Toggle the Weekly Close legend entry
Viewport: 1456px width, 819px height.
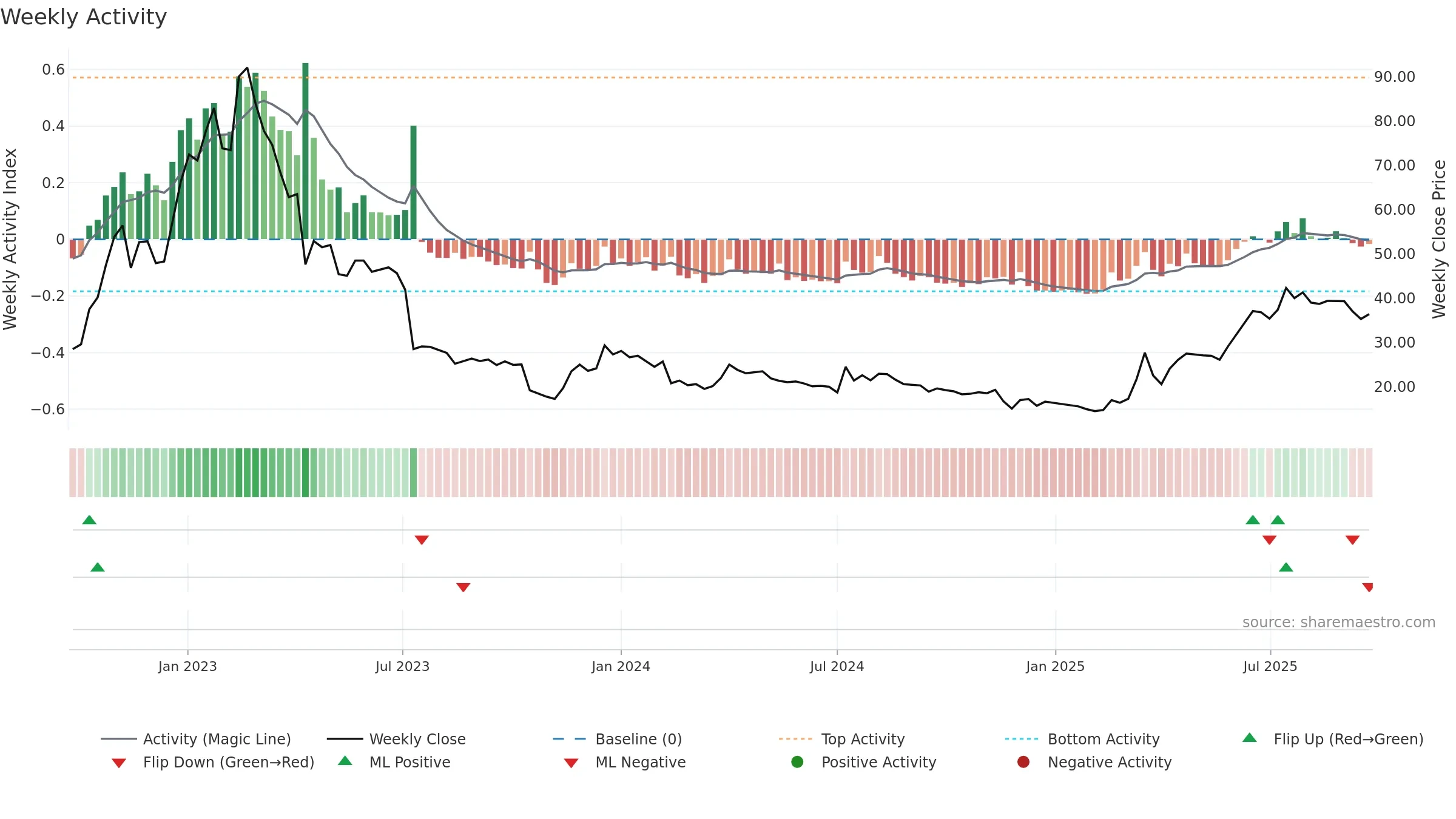396,739
